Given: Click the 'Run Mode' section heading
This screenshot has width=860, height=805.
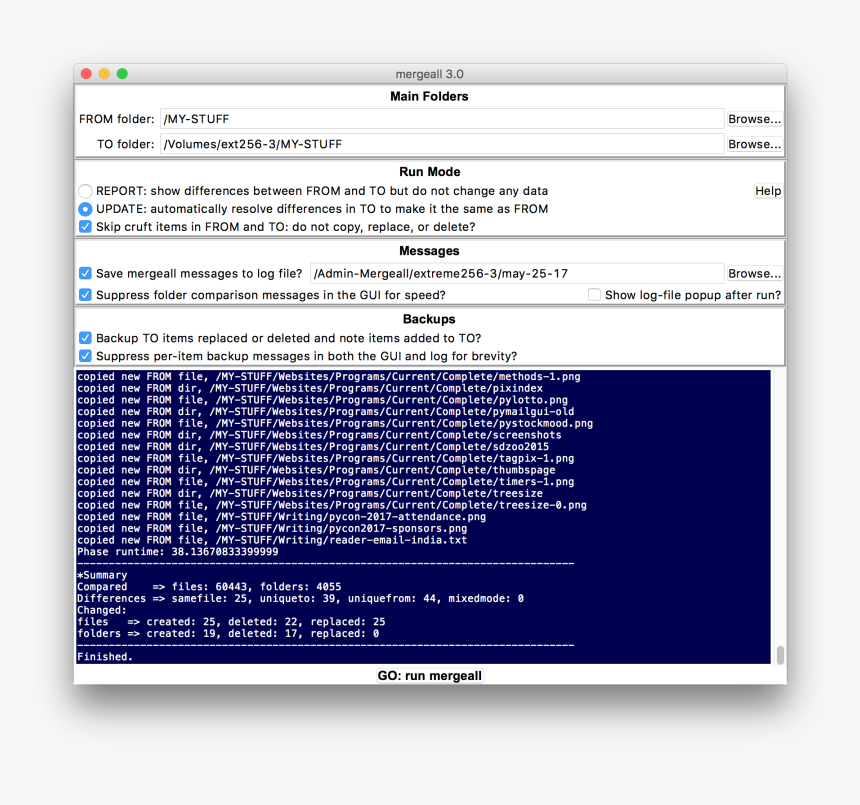Looking at the screenshot, I should point(429,172).
